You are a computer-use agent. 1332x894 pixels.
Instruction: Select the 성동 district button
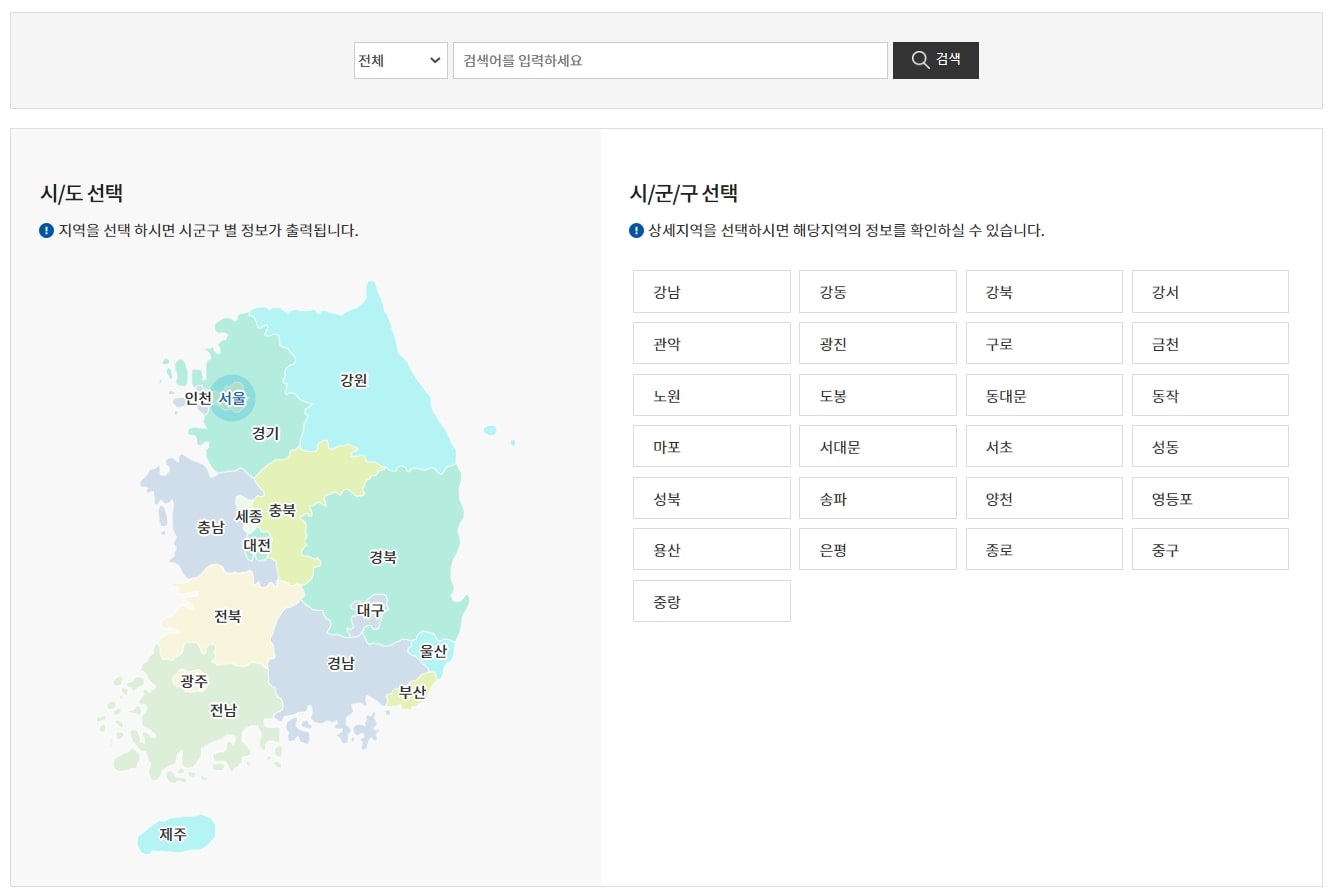(1210, 446)
